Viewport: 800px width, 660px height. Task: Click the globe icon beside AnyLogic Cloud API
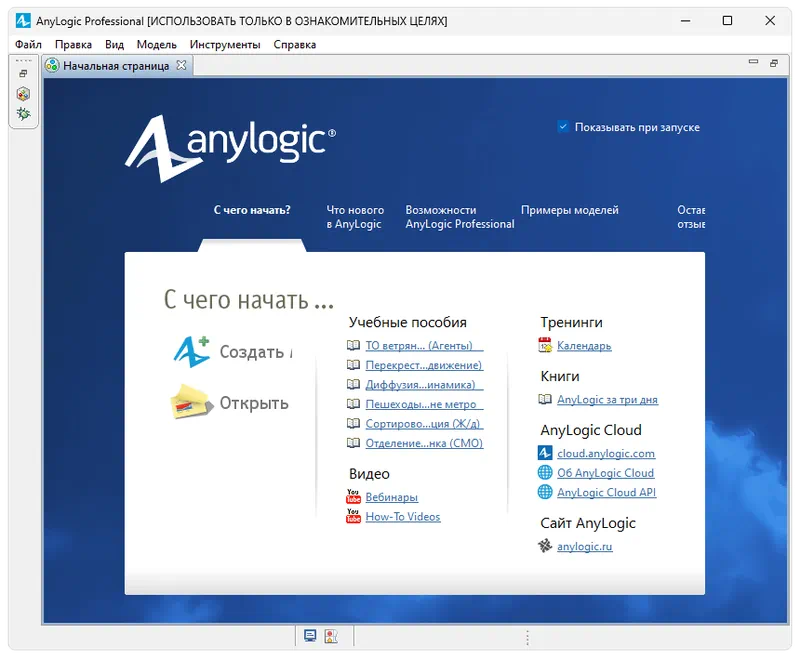tap(545, 492)
